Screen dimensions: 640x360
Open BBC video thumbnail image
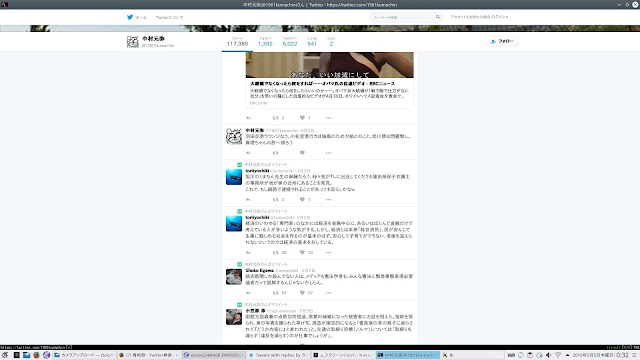point(329,65)
